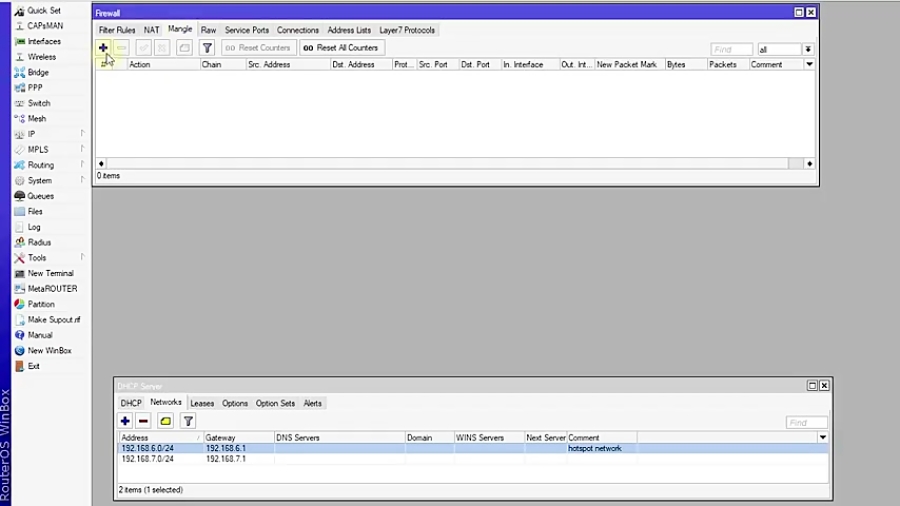Open Manual from sidebar
This screenshot has height=506, width=900.
click(x=40, y=335)
